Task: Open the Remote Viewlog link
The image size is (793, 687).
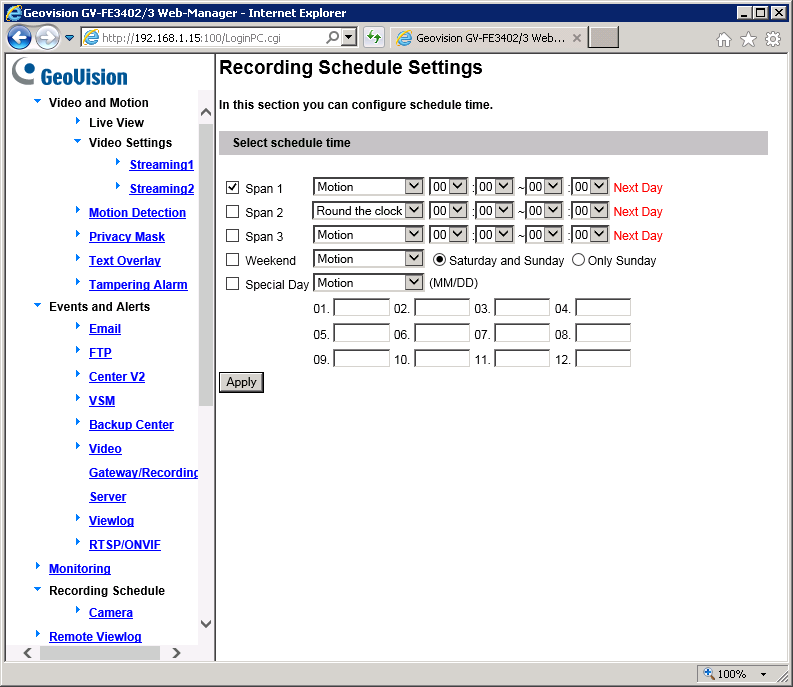Action: (x=95, y=636)
